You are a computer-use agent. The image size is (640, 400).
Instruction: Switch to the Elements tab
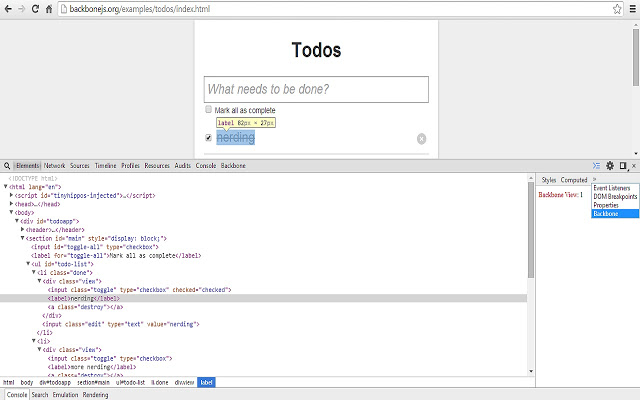click(x=27, y=166)
